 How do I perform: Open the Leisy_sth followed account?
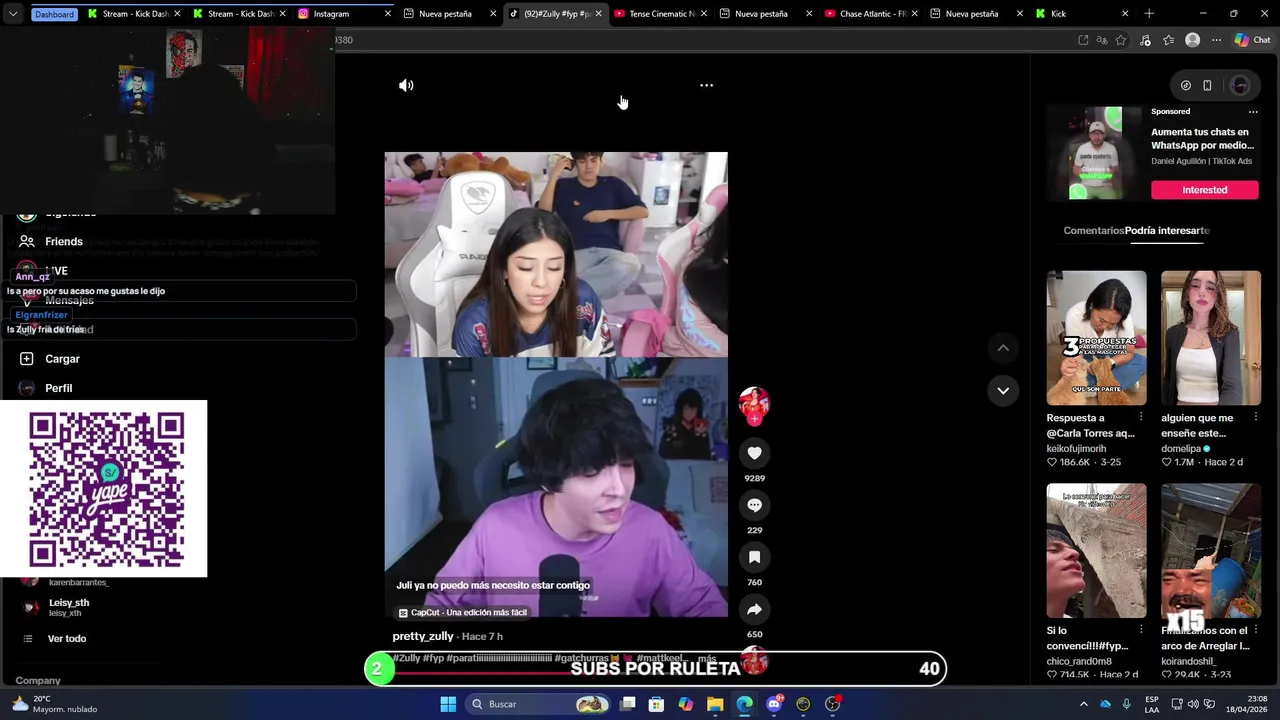[68, 607]
